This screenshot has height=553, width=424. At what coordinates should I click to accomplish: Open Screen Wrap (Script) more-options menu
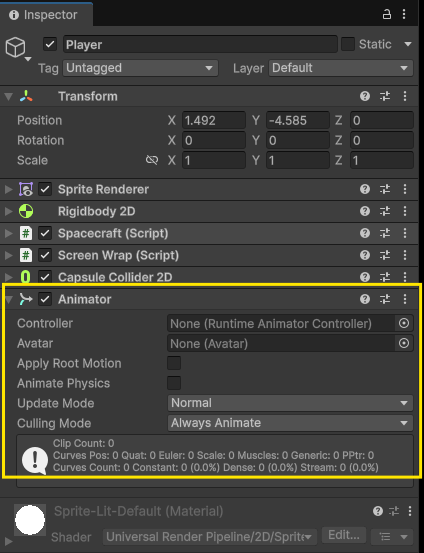(x=405, y=255)
